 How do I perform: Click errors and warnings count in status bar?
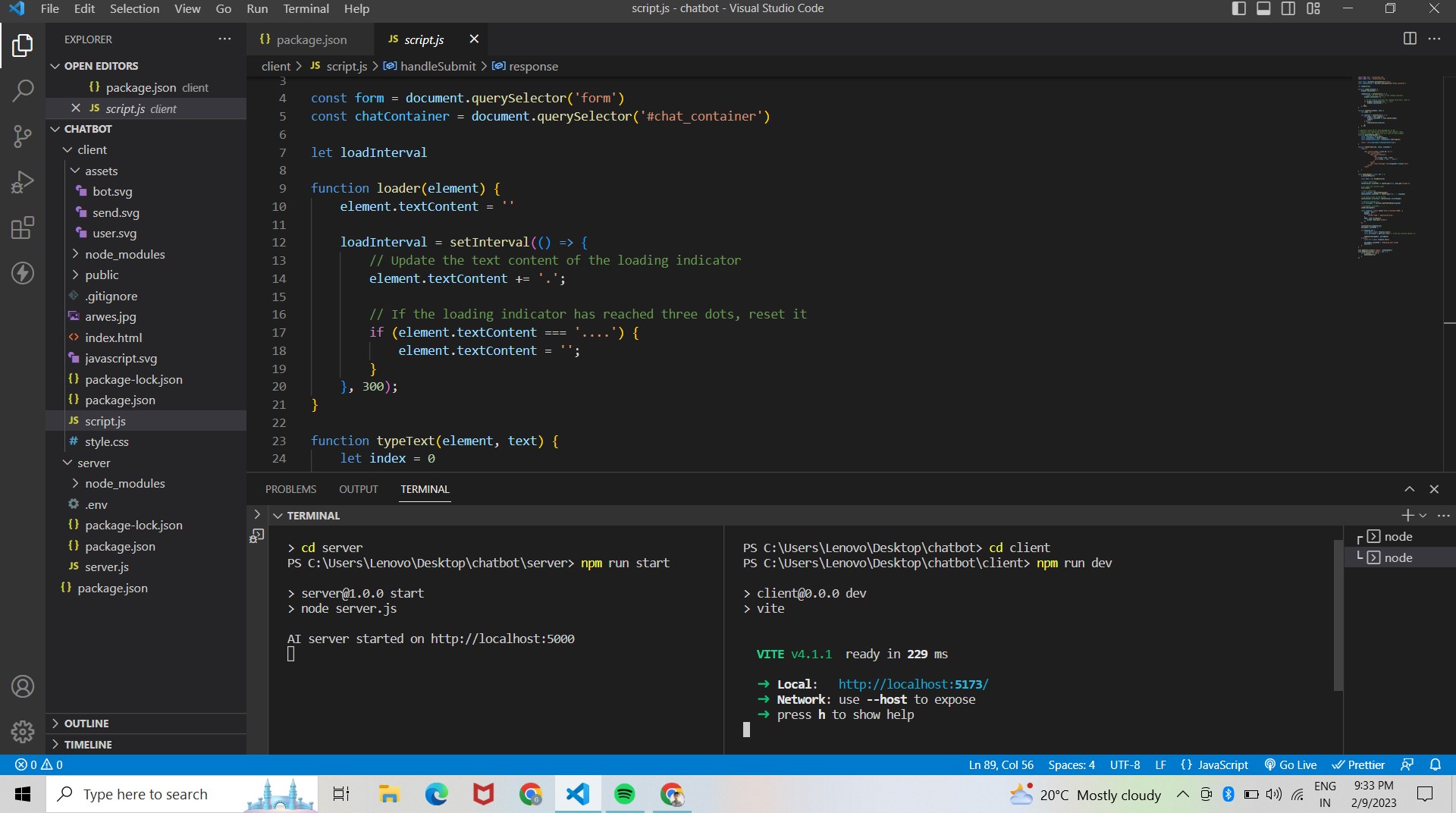[x=39, y=764]
